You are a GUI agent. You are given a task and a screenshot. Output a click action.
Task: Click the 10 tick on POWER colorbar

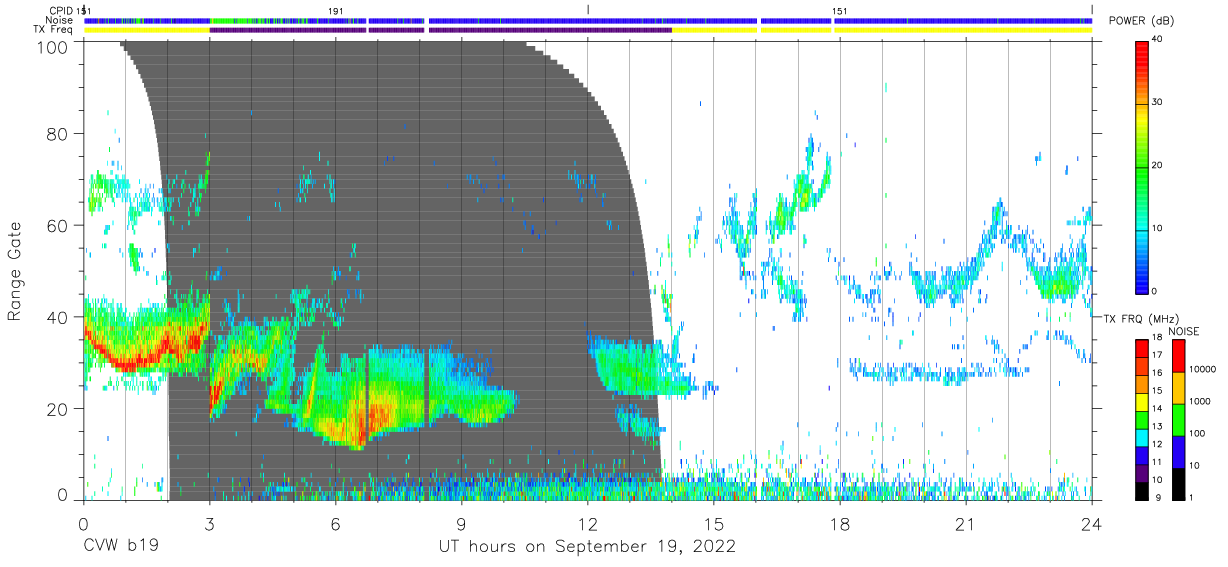pos(1157,229)
